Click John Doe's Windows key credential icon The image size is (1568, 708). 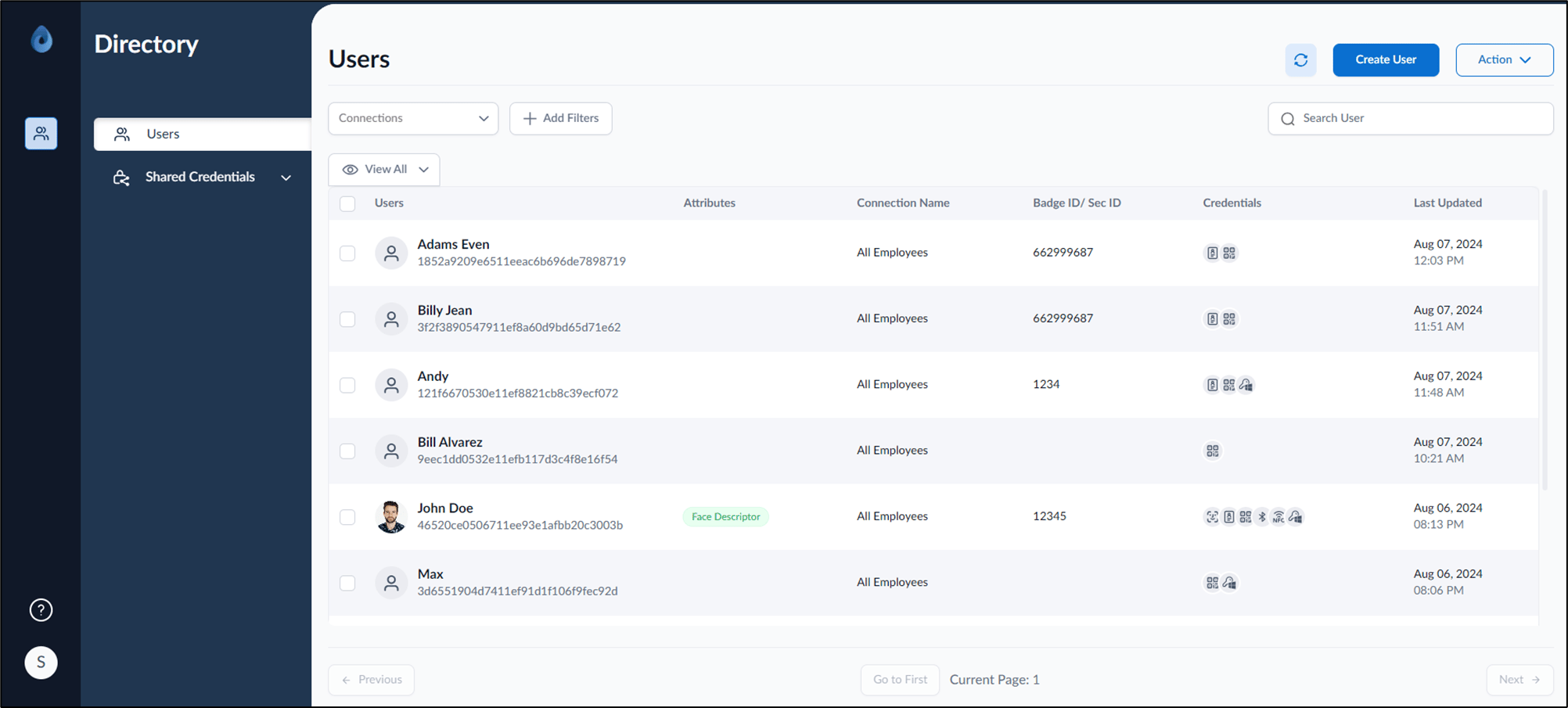[x=1296, y=517]
